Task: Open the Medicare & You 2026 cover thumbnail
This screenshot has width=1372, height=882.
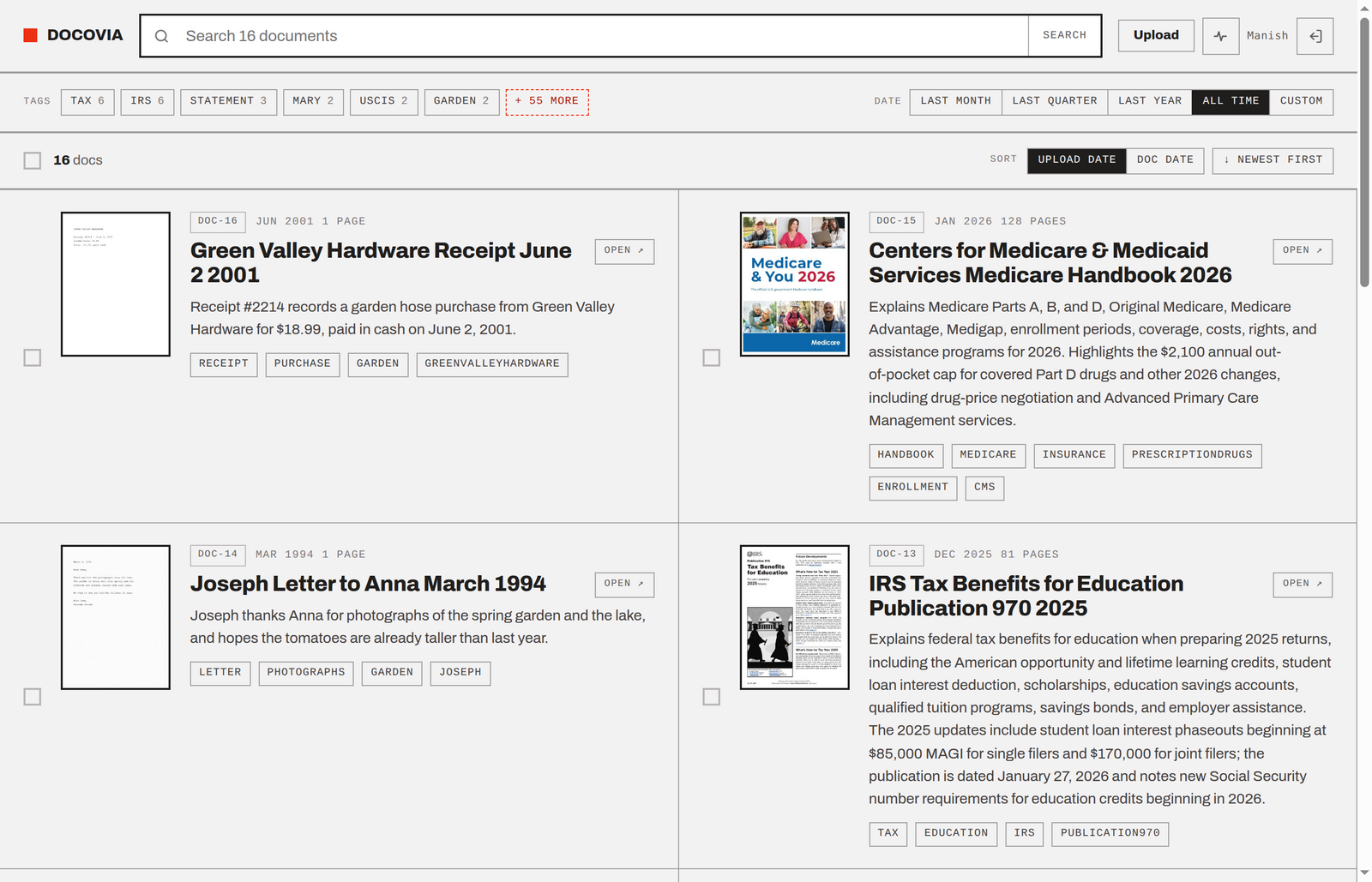Action: coord(795,284)
